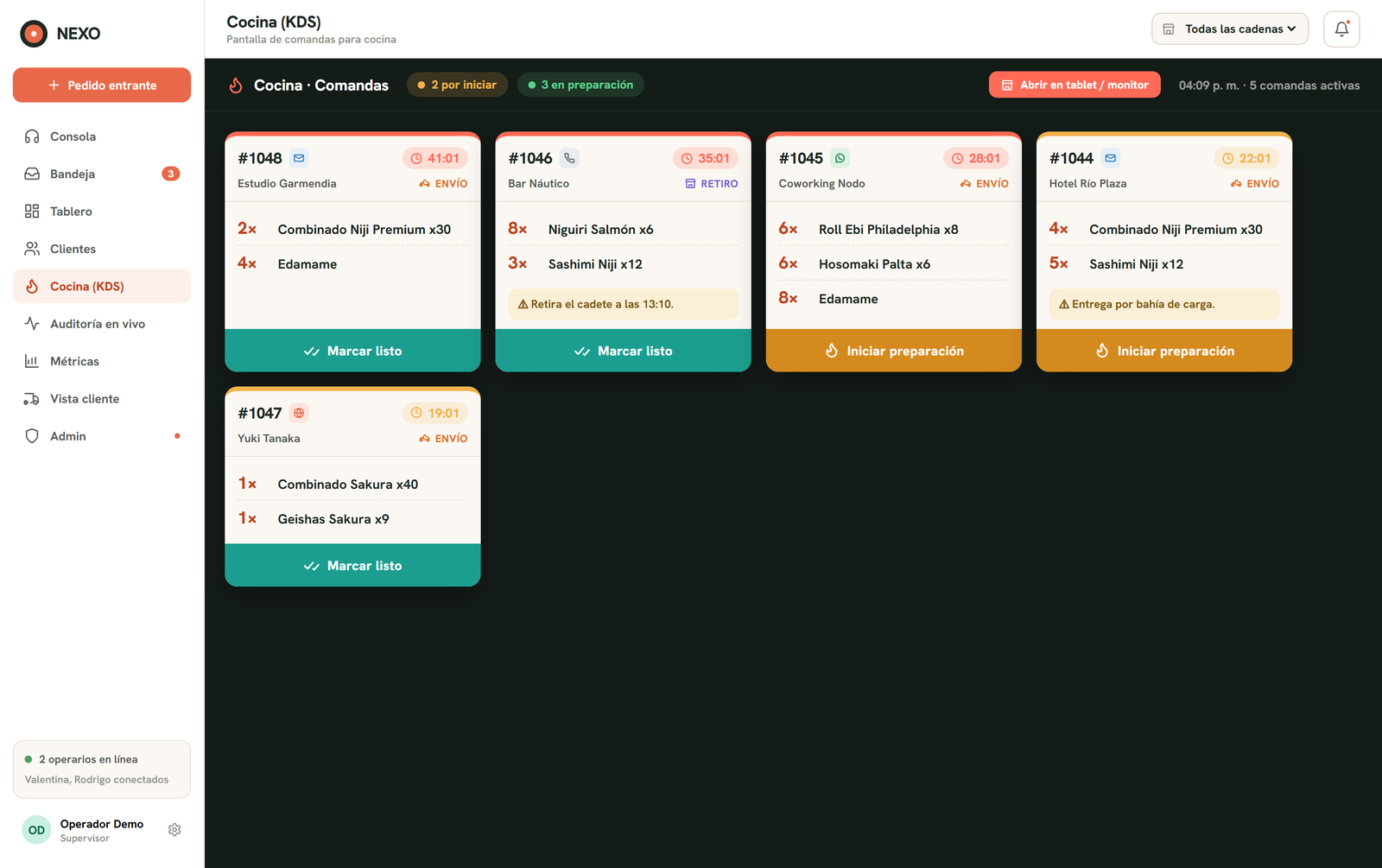Open the Todas las cadenas dropdown
The width and height of the screenshot is (1382, 868).
tap(1230, 29)
